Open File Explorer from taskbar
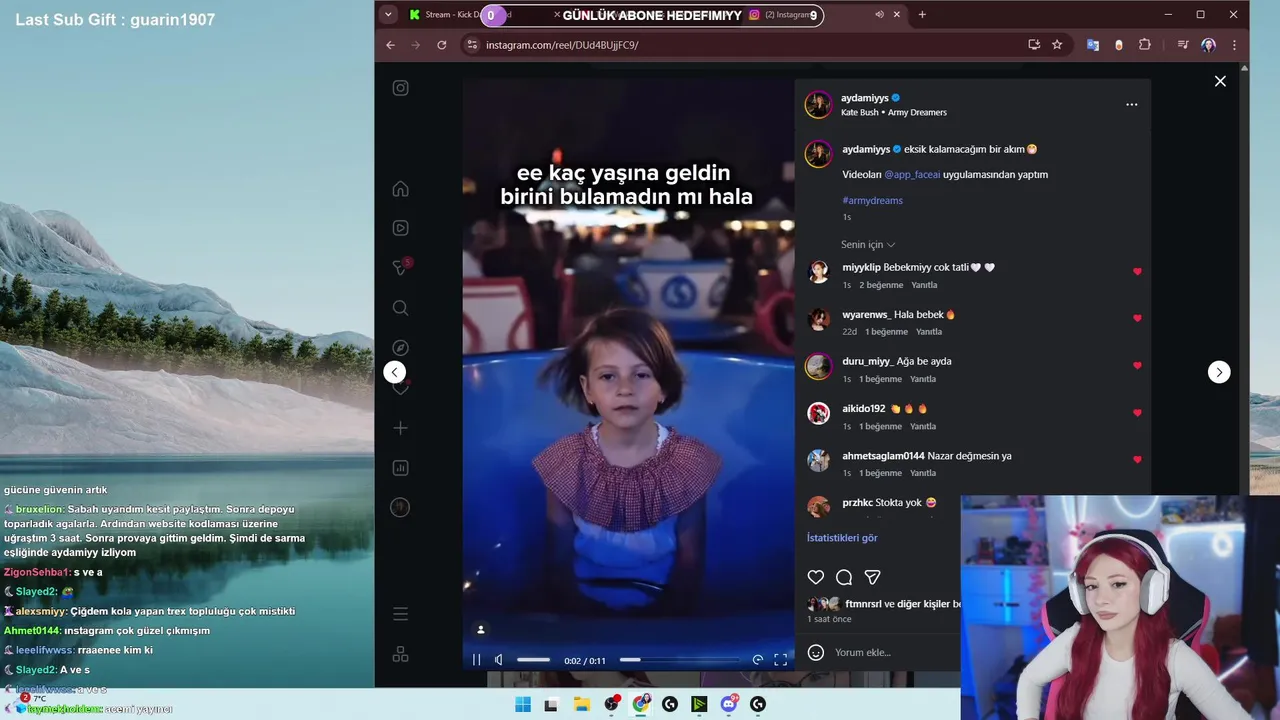Viewport: 1280px width, 720px height. click(x=581, y=704)
